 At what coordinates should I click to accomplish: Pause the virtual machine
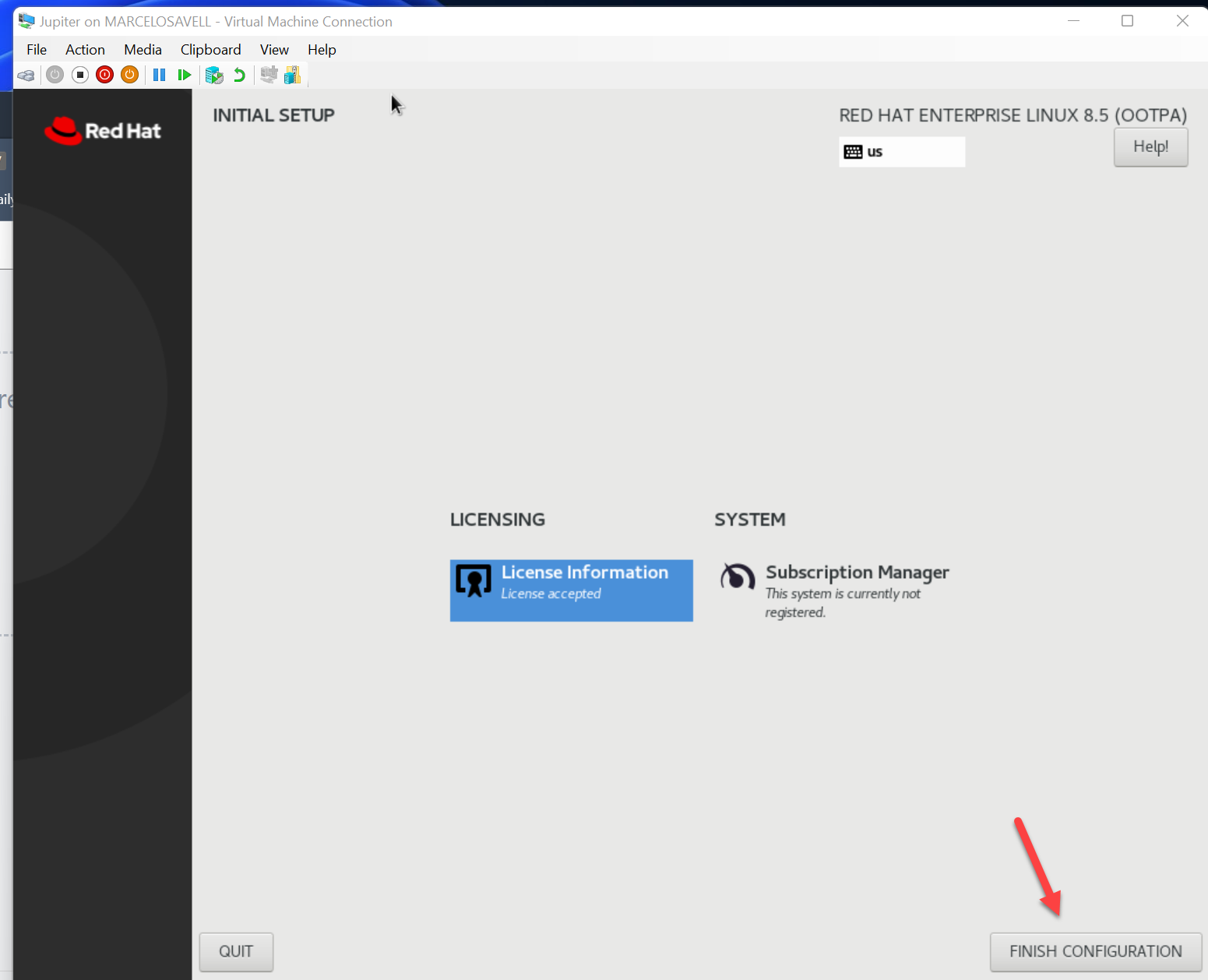[159, 75]
